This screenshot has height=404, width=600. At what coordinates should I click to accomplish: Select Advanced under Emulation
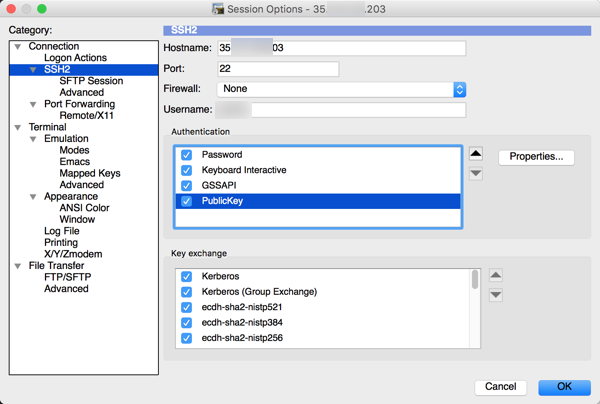pos(82,185)
